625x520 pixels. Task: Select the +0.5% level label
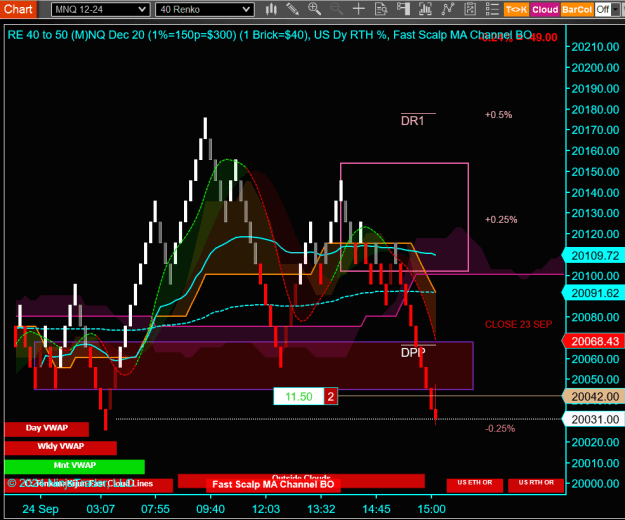pyautogui.click(x=498, y=115)
